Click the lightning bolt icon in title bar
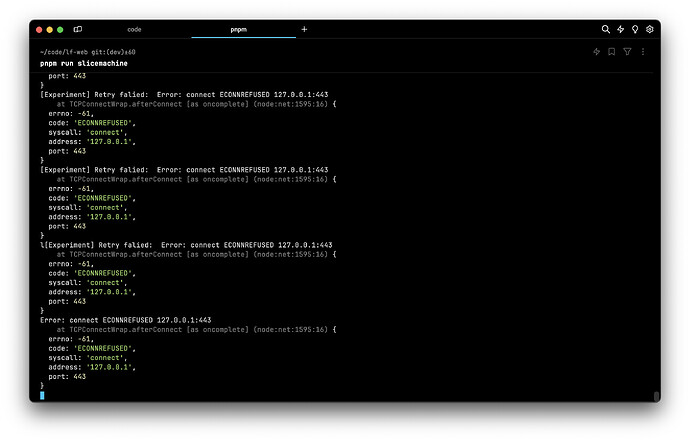The image size is (690, 441). pyautogui.click(x=620, y=29)
